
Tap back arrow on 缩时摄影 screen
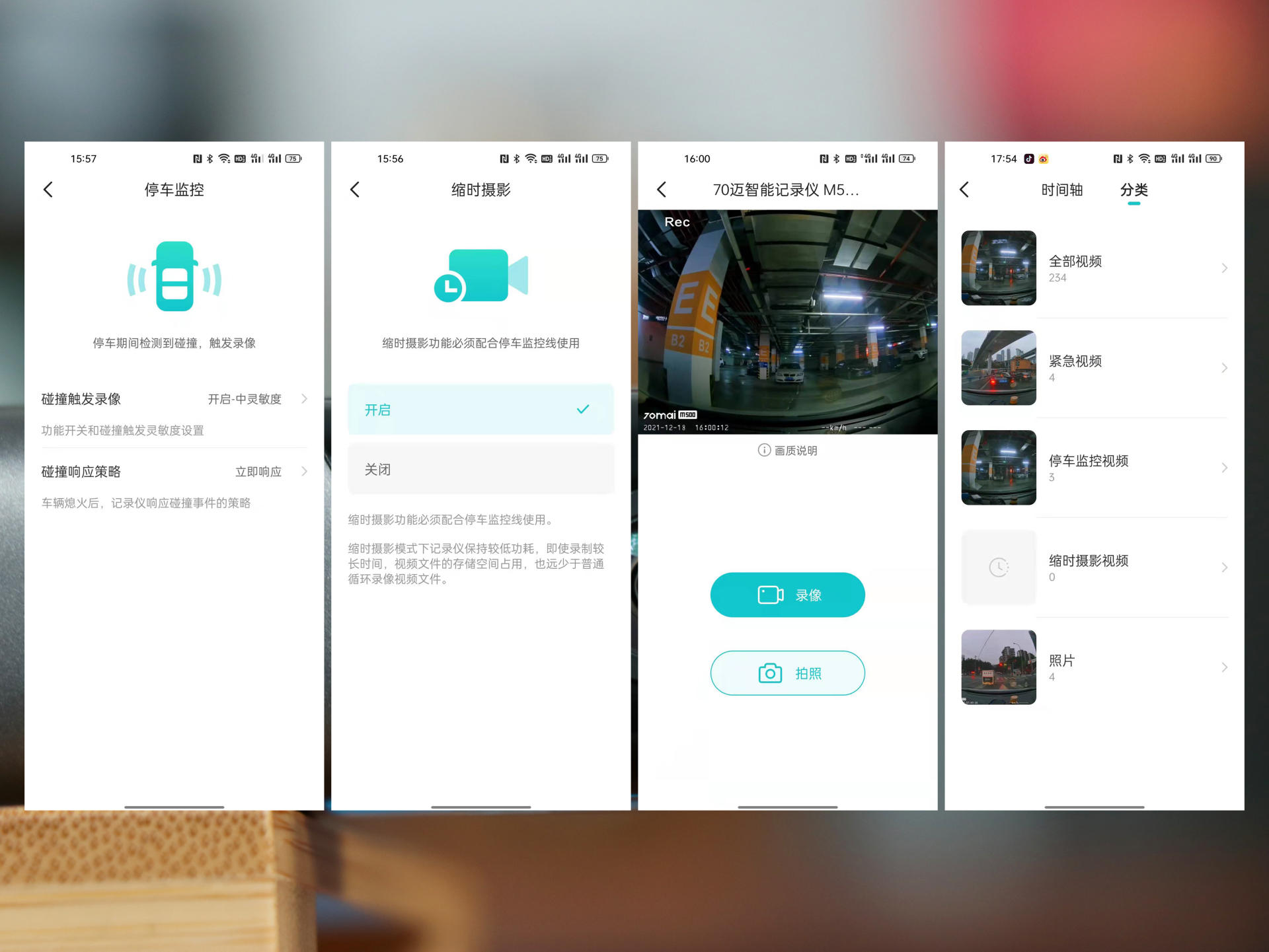355,190
